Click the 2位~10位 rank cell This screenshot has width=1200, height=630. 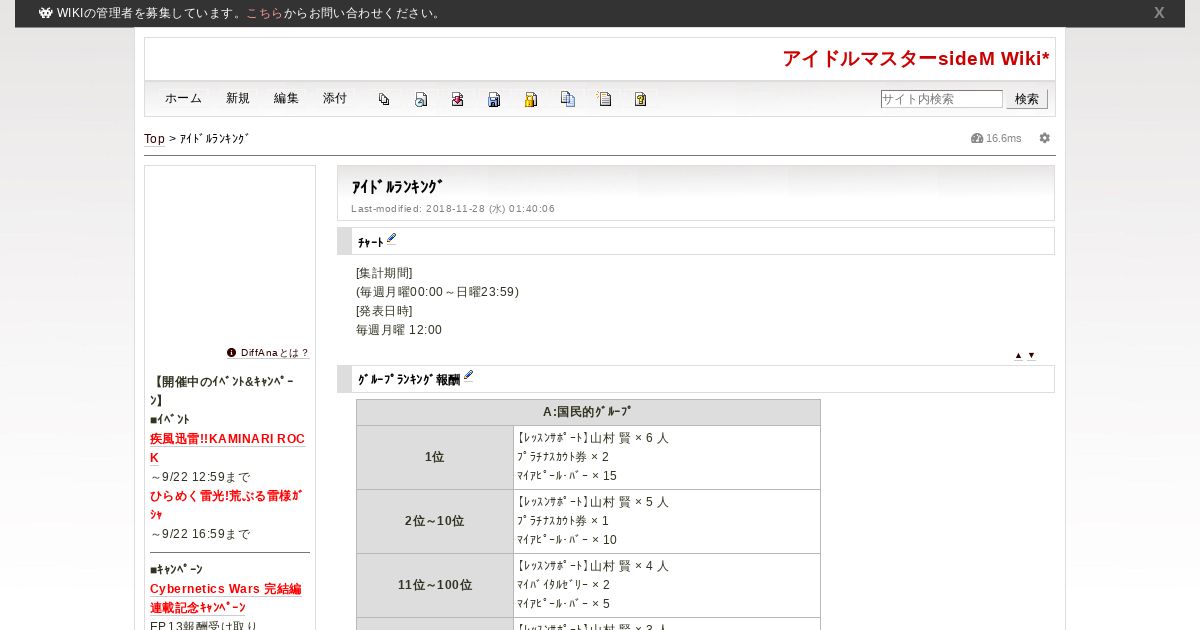coord(435,521)
